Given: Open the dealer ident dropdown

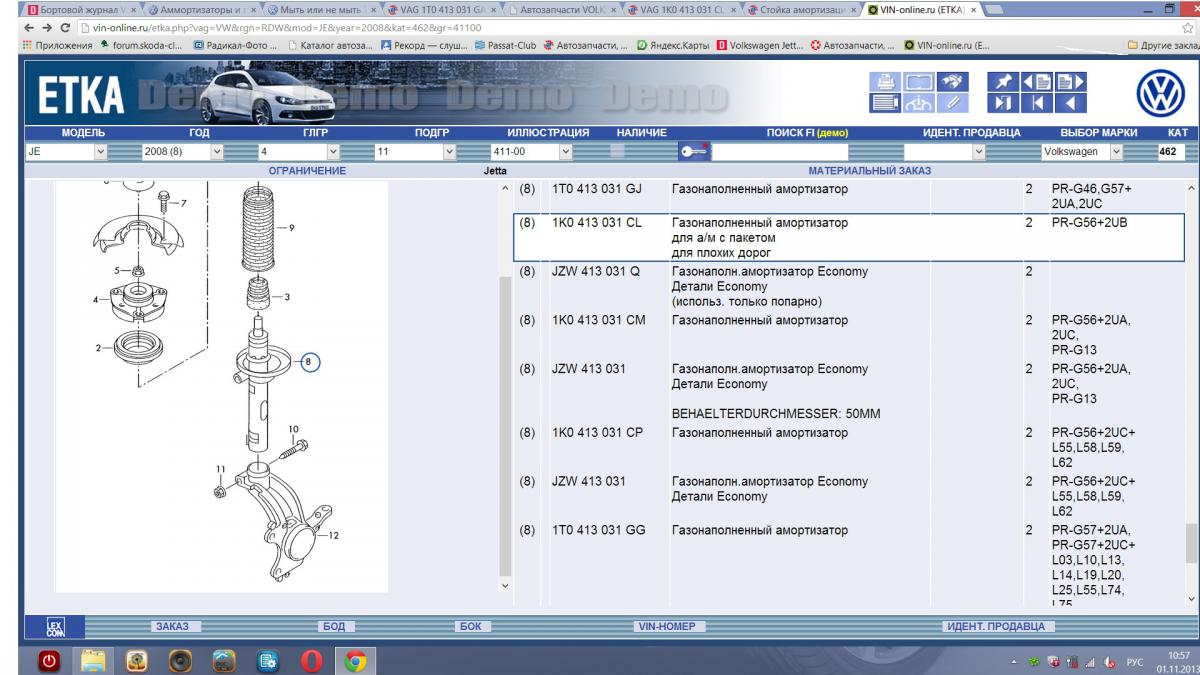Looking at the screenshot, I should click(x=945, y=152).
